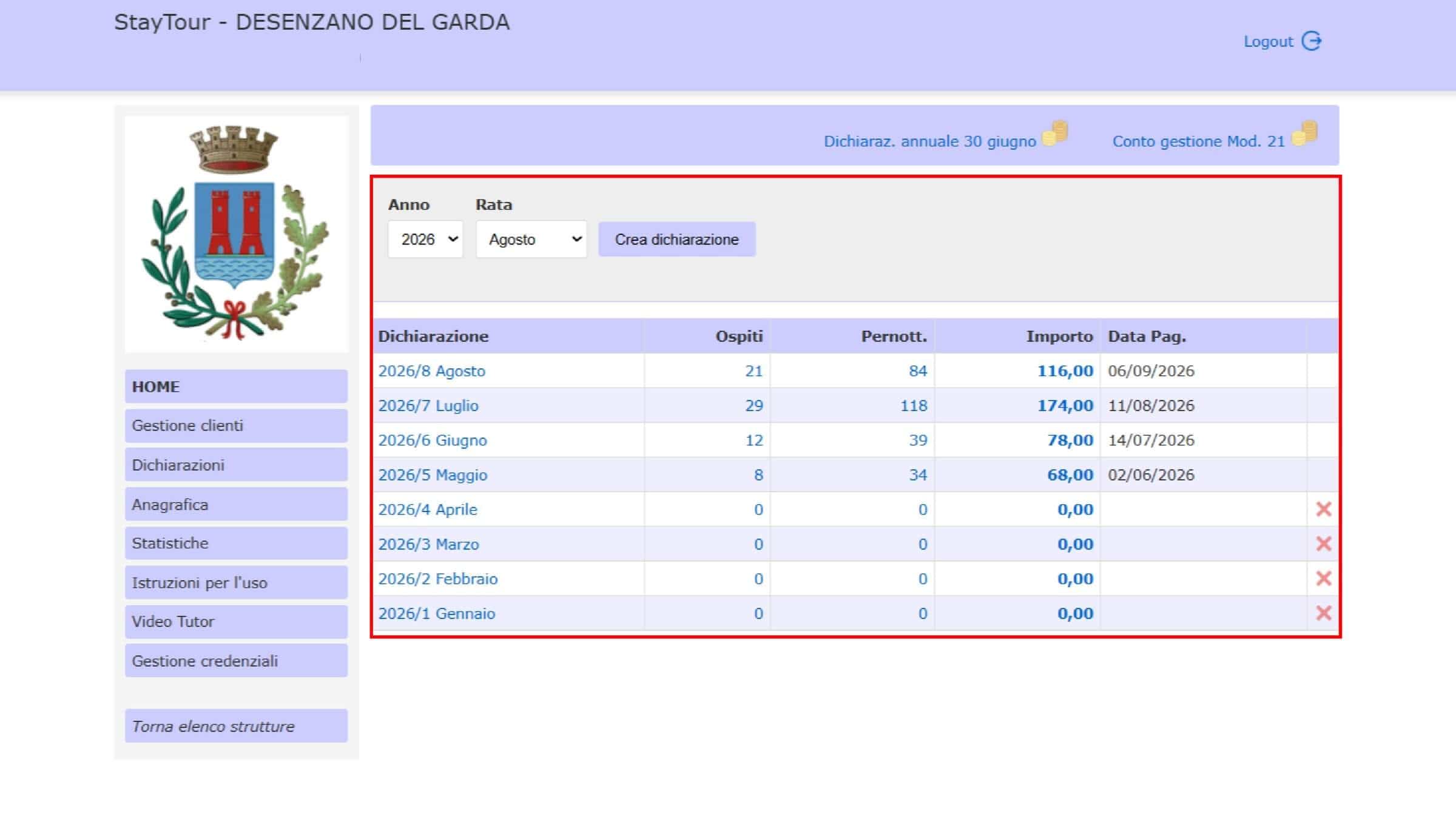Screen dimensions: 1456x819
Task: Click the Logout arrow icon
Action: (1312, 41)
